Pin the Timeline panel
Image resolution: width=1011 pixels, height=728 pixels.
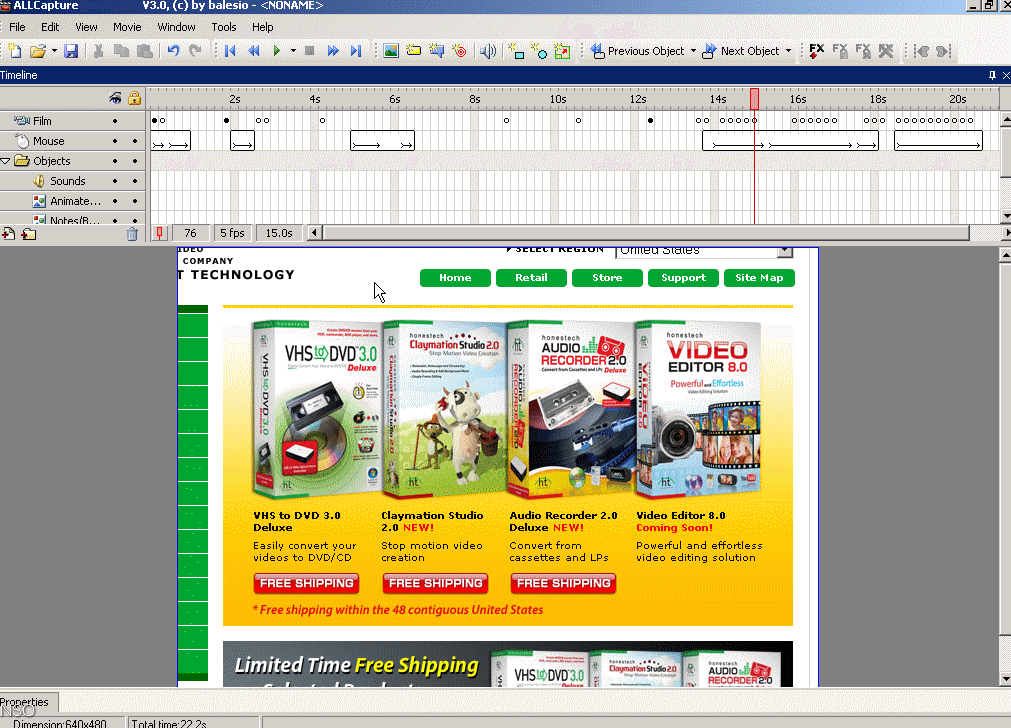pos(992,75)
